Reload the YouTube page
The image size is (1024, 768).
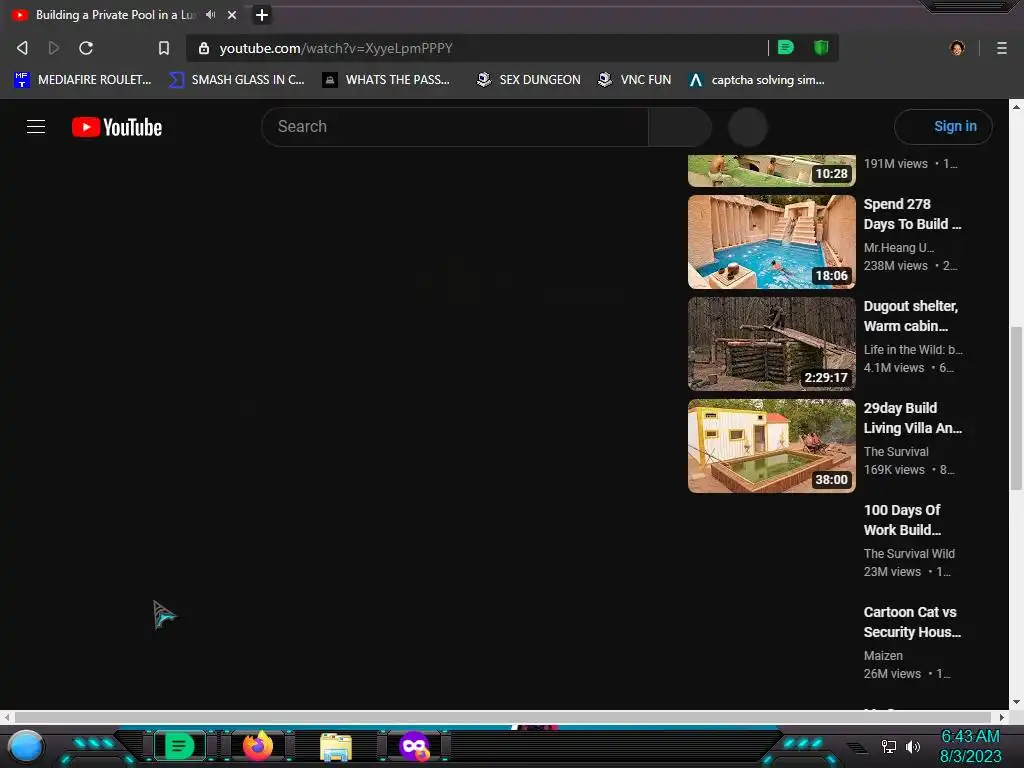(x=86, y=48)
